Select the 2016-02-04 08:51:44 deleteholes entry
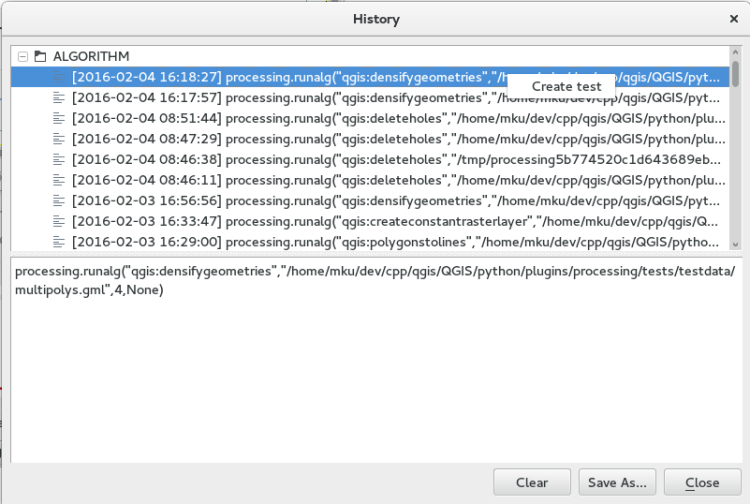 pos(370,118)
